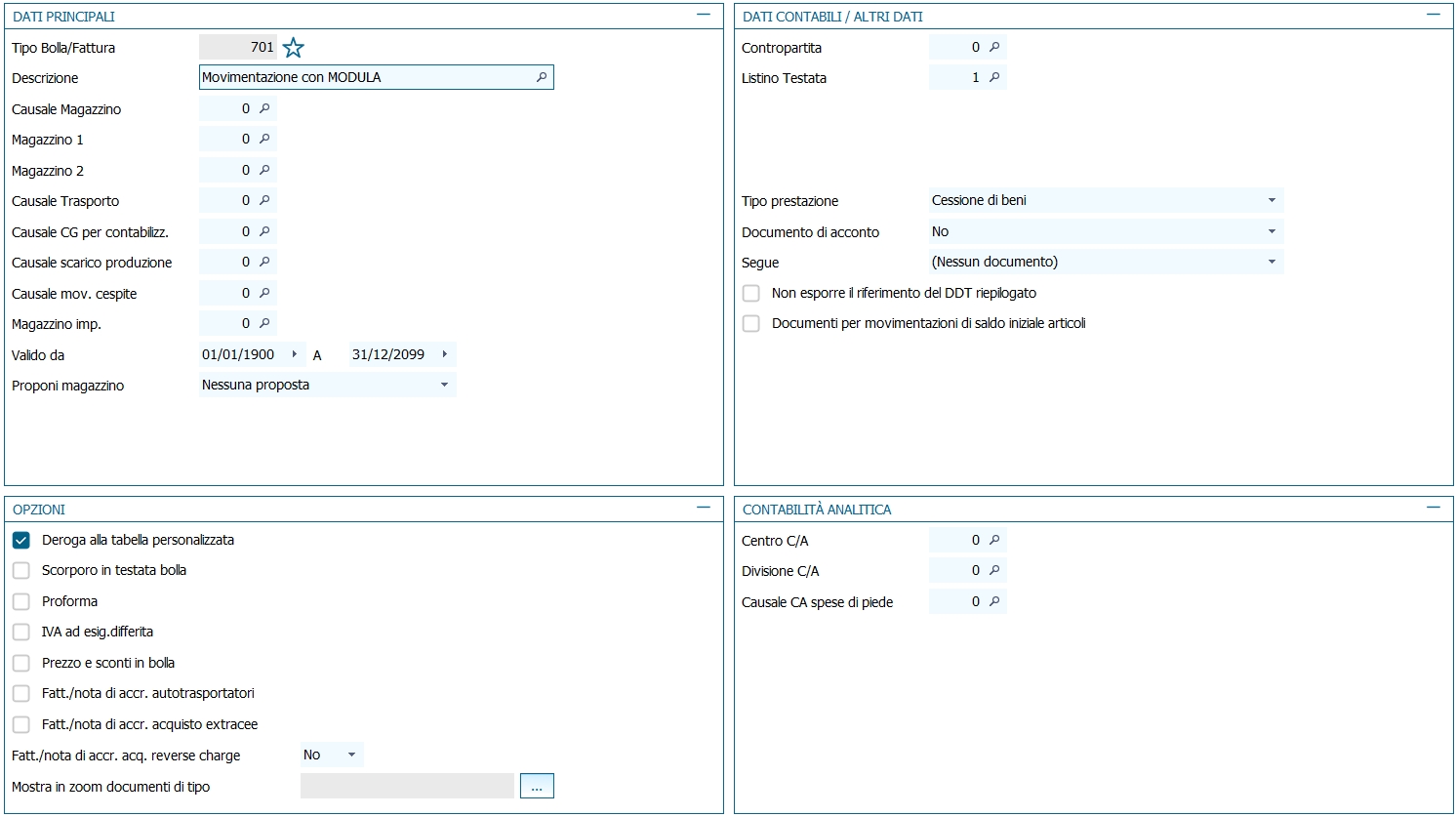Viewport: 1456px width, 817px height.
Task: Collapse the DATI PRINCIPALI panel
Action: [x=704, y=16]
